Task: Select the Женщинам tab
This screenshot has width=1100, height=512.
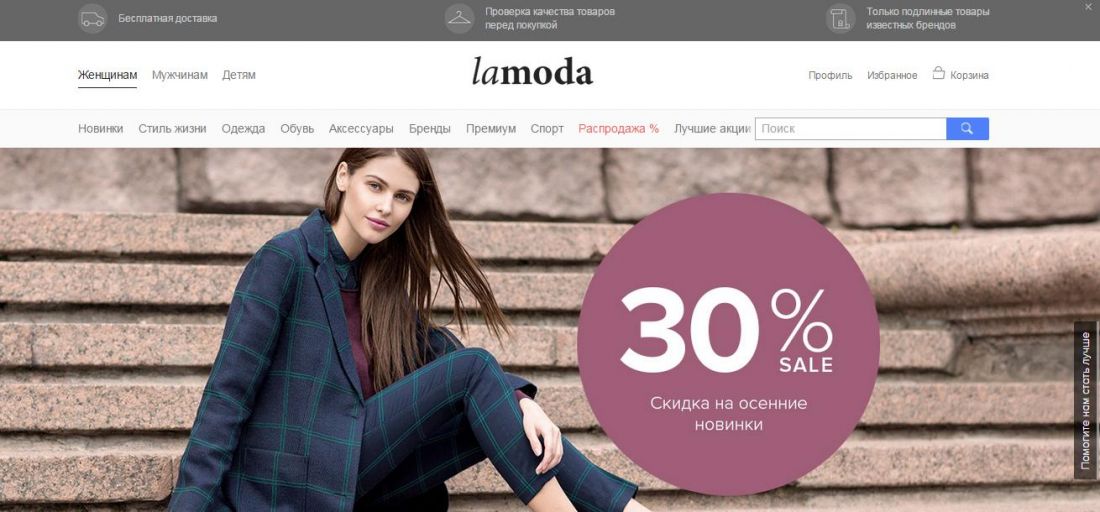Action: pos(107,75)
